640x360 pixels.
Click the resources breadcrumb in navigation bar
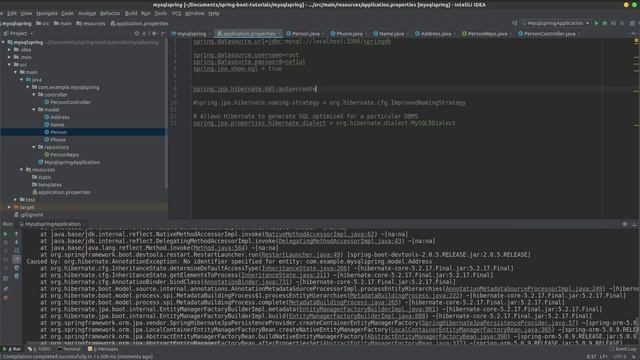coord(91,24)
